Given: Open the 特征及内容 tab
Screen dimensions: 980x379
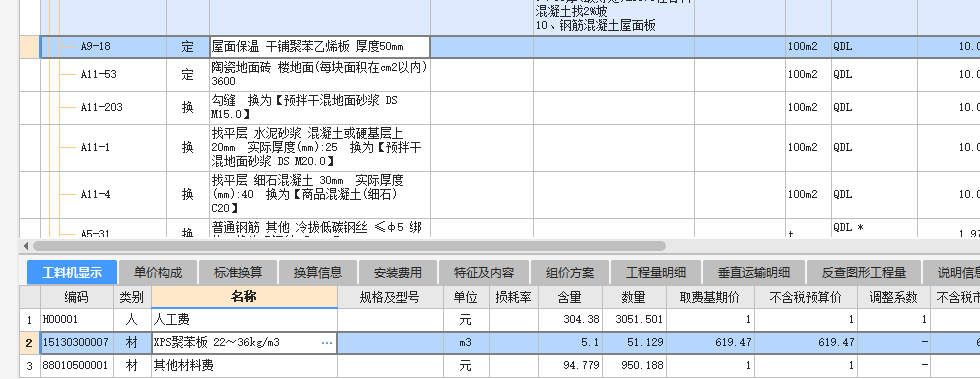Looking at the screenshot, I should point(484,273).
